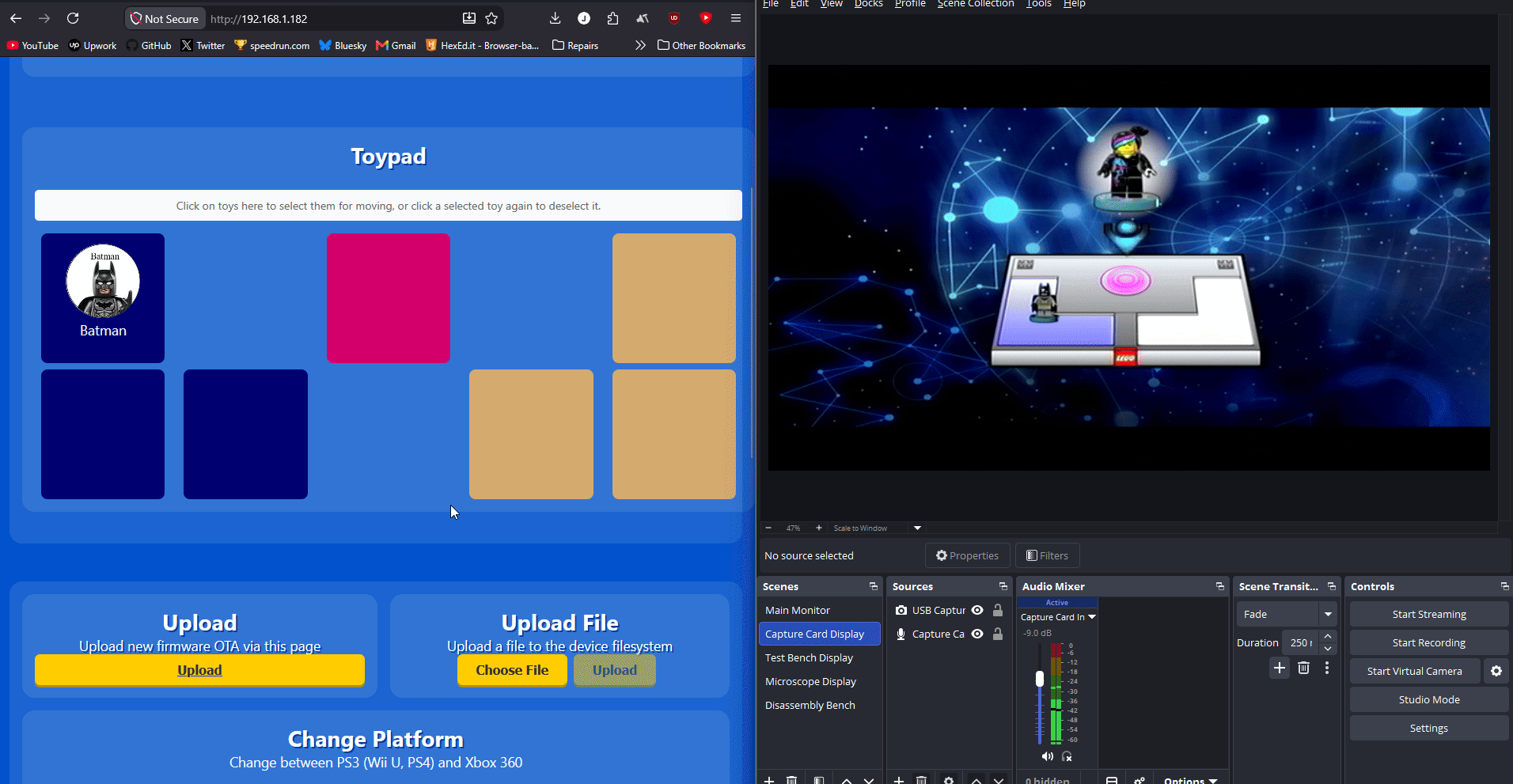Image resolution: width=1513 pixels, height=784 pixels.
Task: Open the browser hamburger menu
Action: tap(736, 18)
